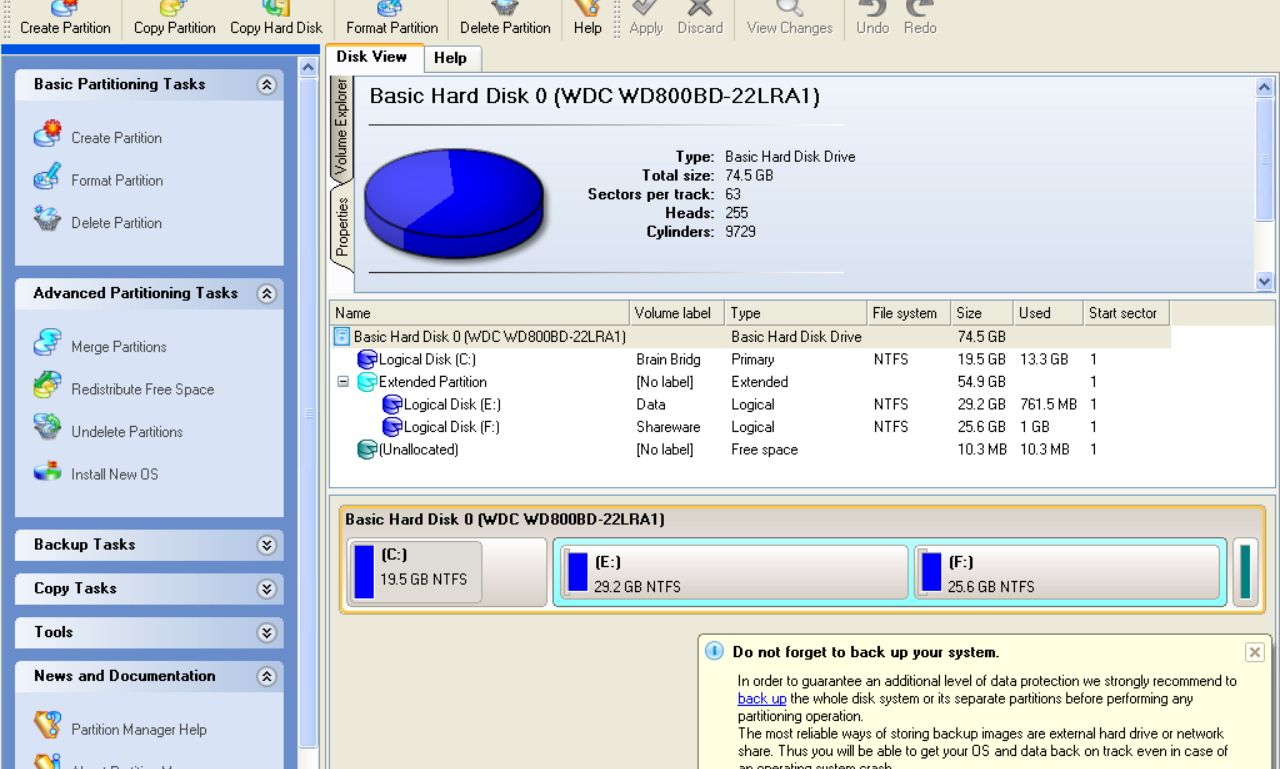Open the Properties vertical tab

(341, 227)
